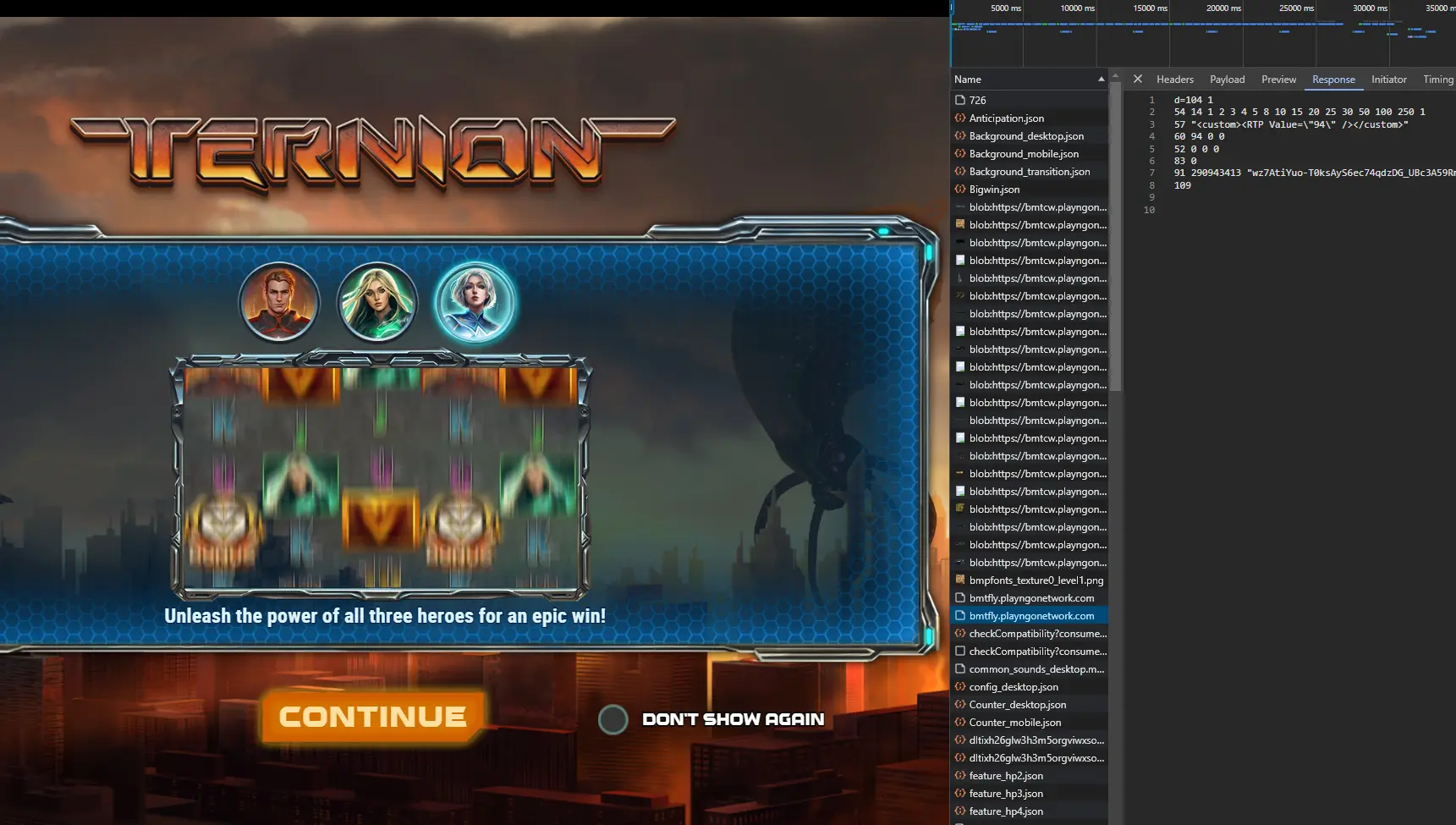Click the image icon beside bmpfonts_texture0_level1.png
This screenshot has width=1456, height=825.
960,580
